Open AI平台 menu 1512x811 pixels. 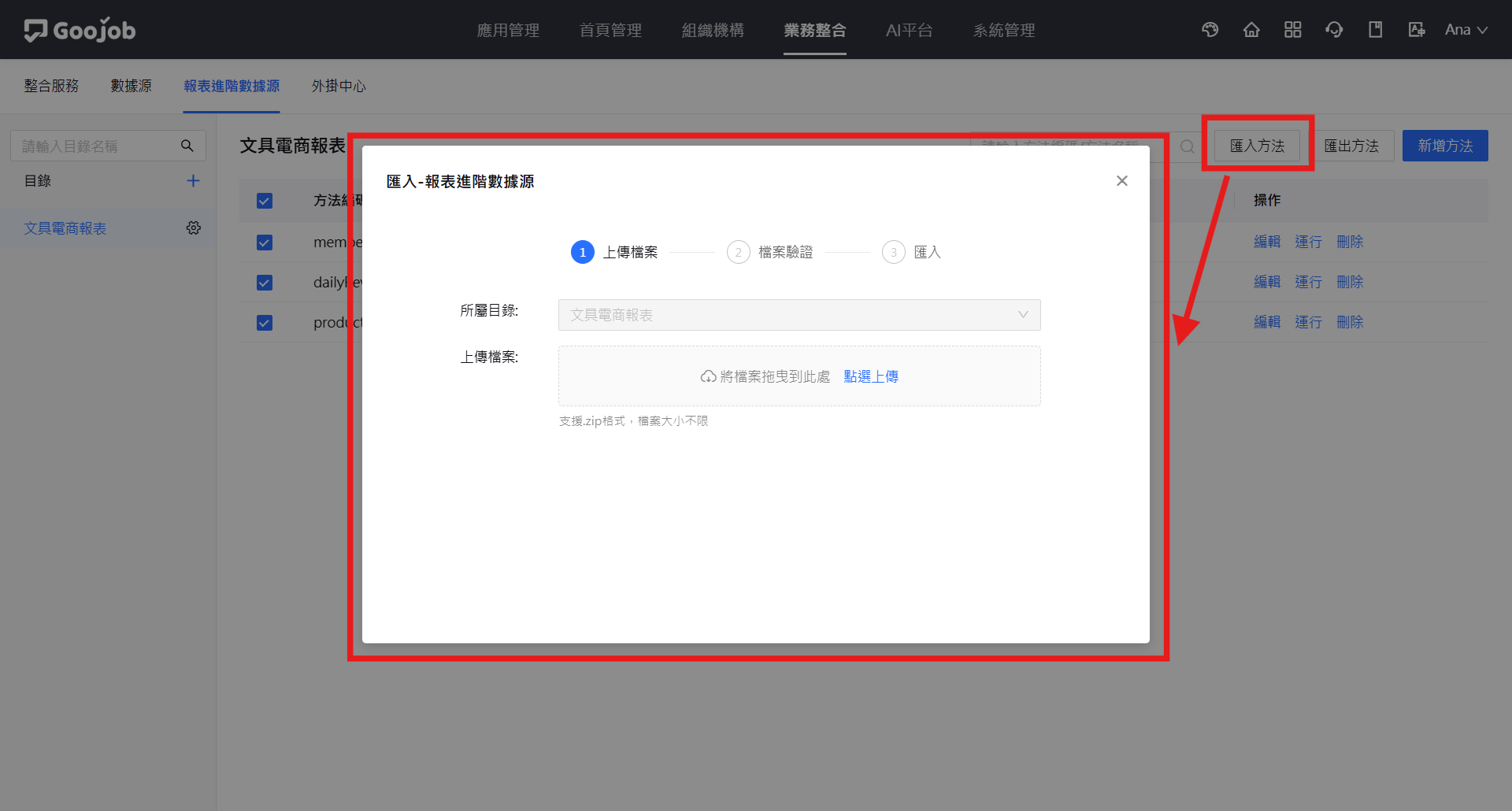pos(909,30)
